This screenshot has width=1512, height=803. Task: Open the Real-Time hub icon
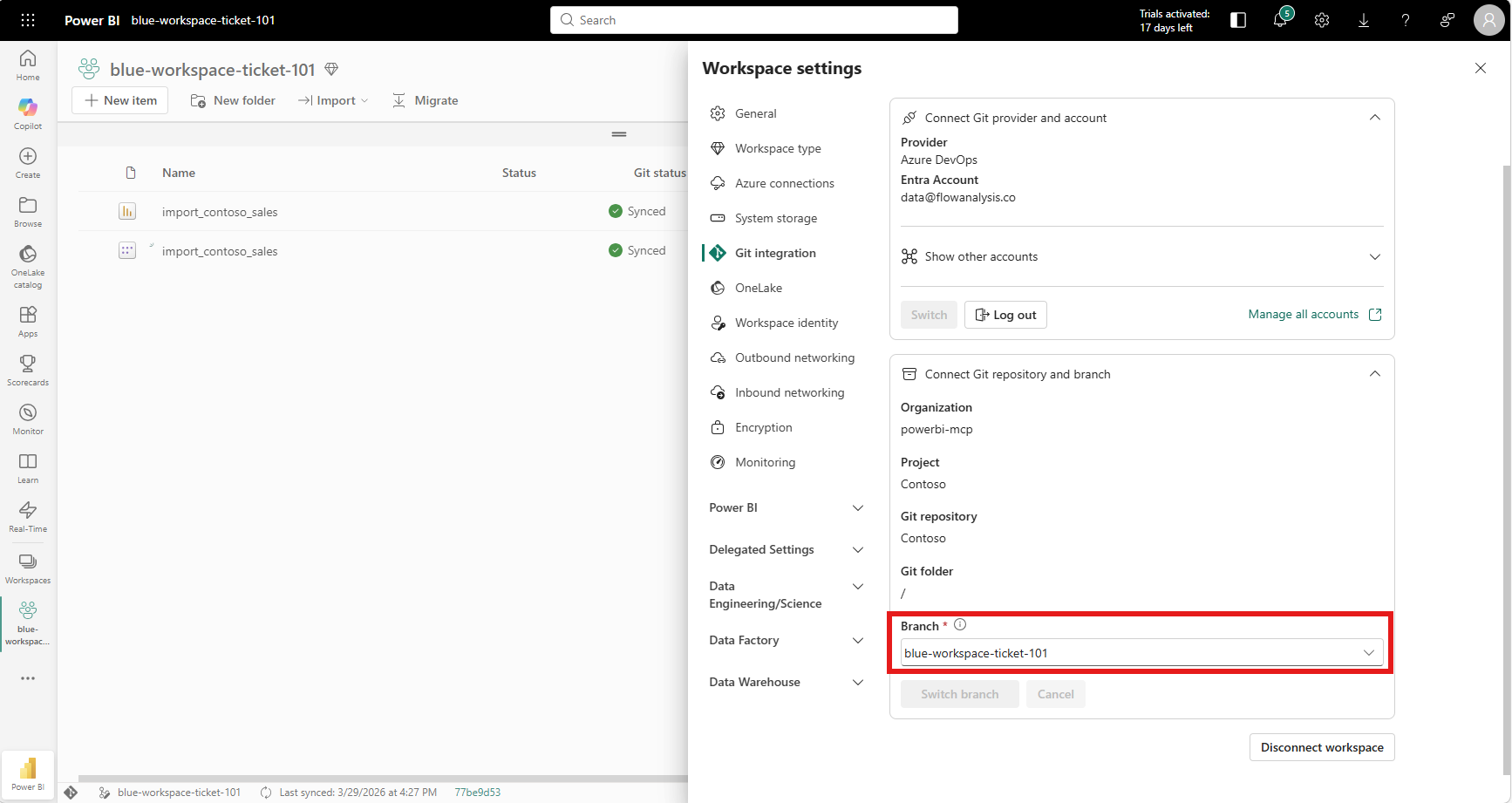click(28, 517)
